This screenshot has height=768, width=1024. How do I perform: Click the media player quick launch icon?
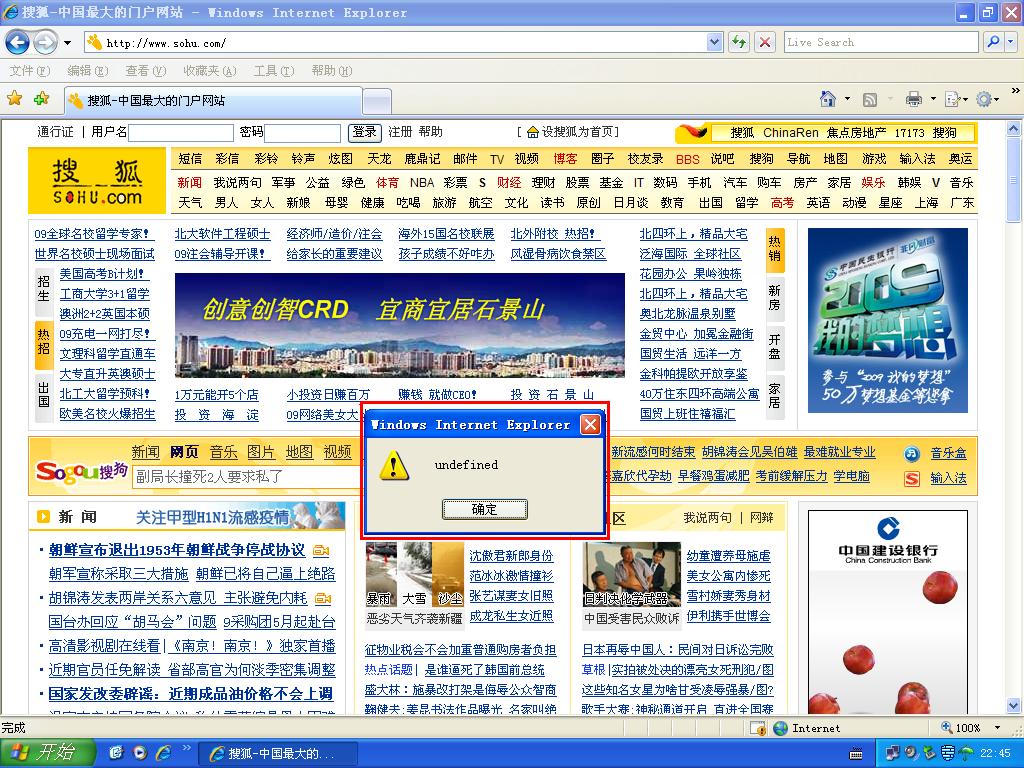click(x=140, y=753)
